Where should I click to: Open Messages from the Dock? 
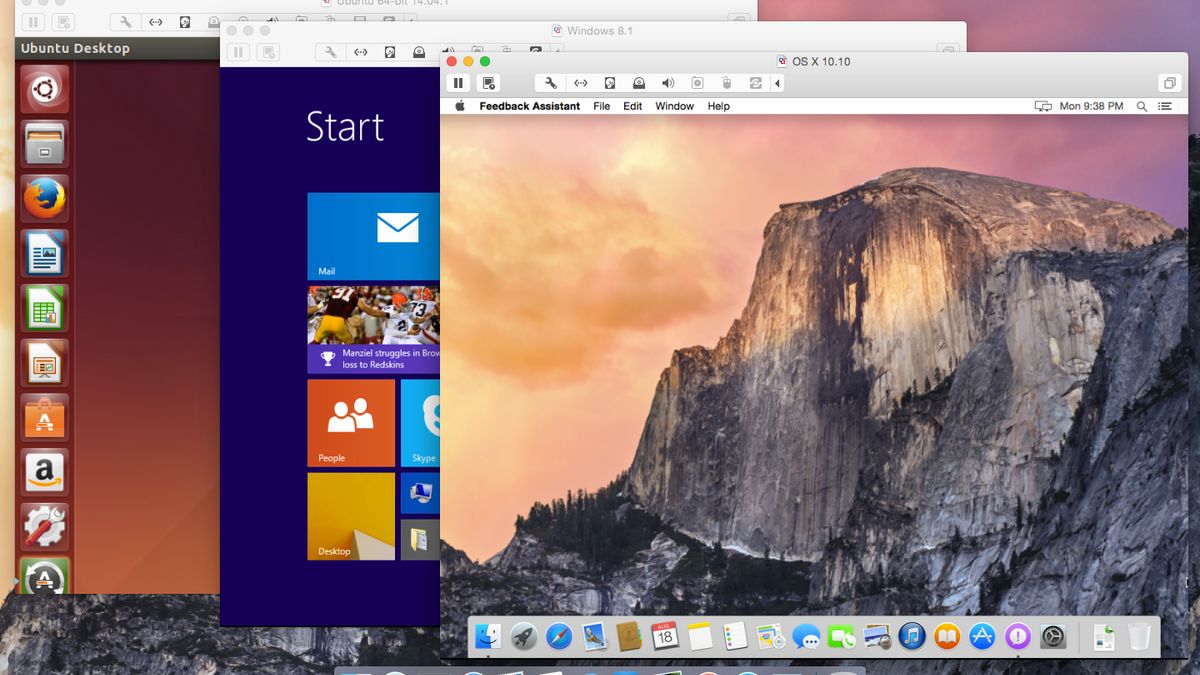pos(806,636)
